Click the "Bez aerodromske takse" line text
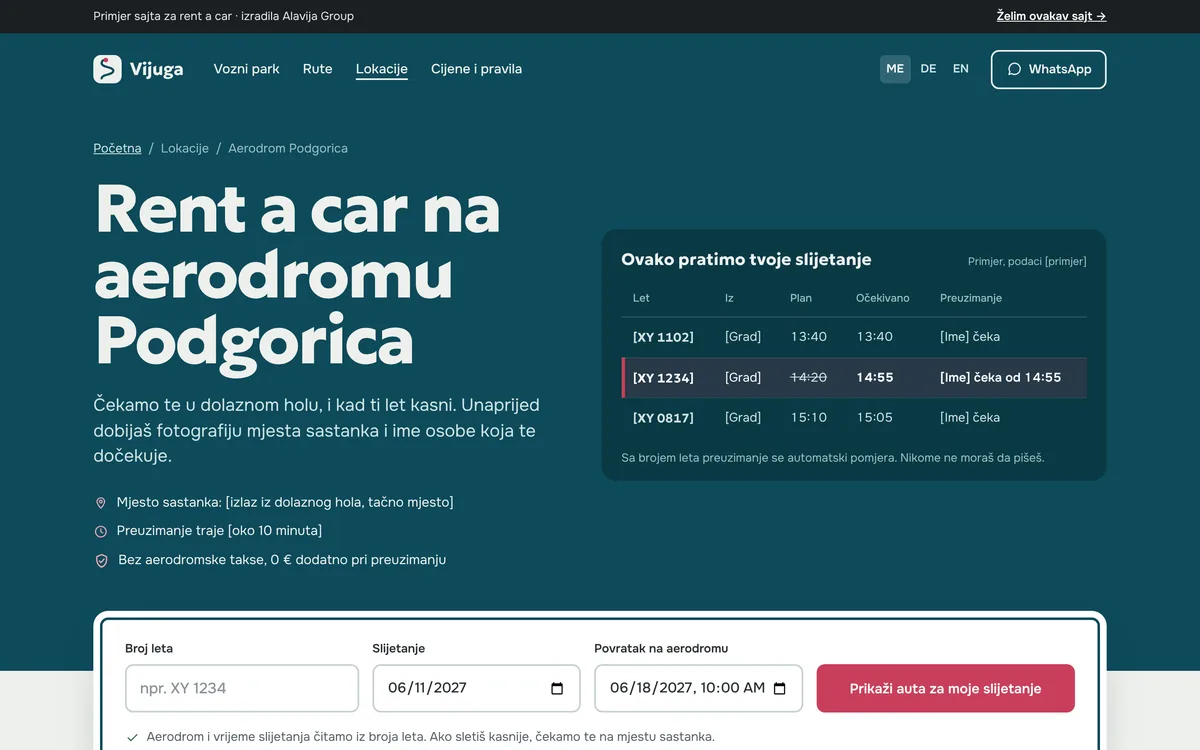This screenshot has width=1200, height=750. 282,560
